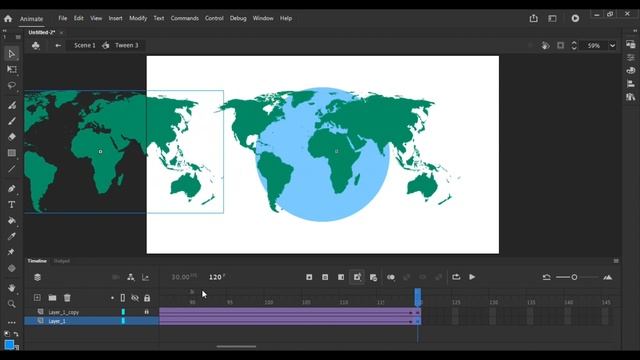
Task: Open the File menu
Action: pos(62,18)
